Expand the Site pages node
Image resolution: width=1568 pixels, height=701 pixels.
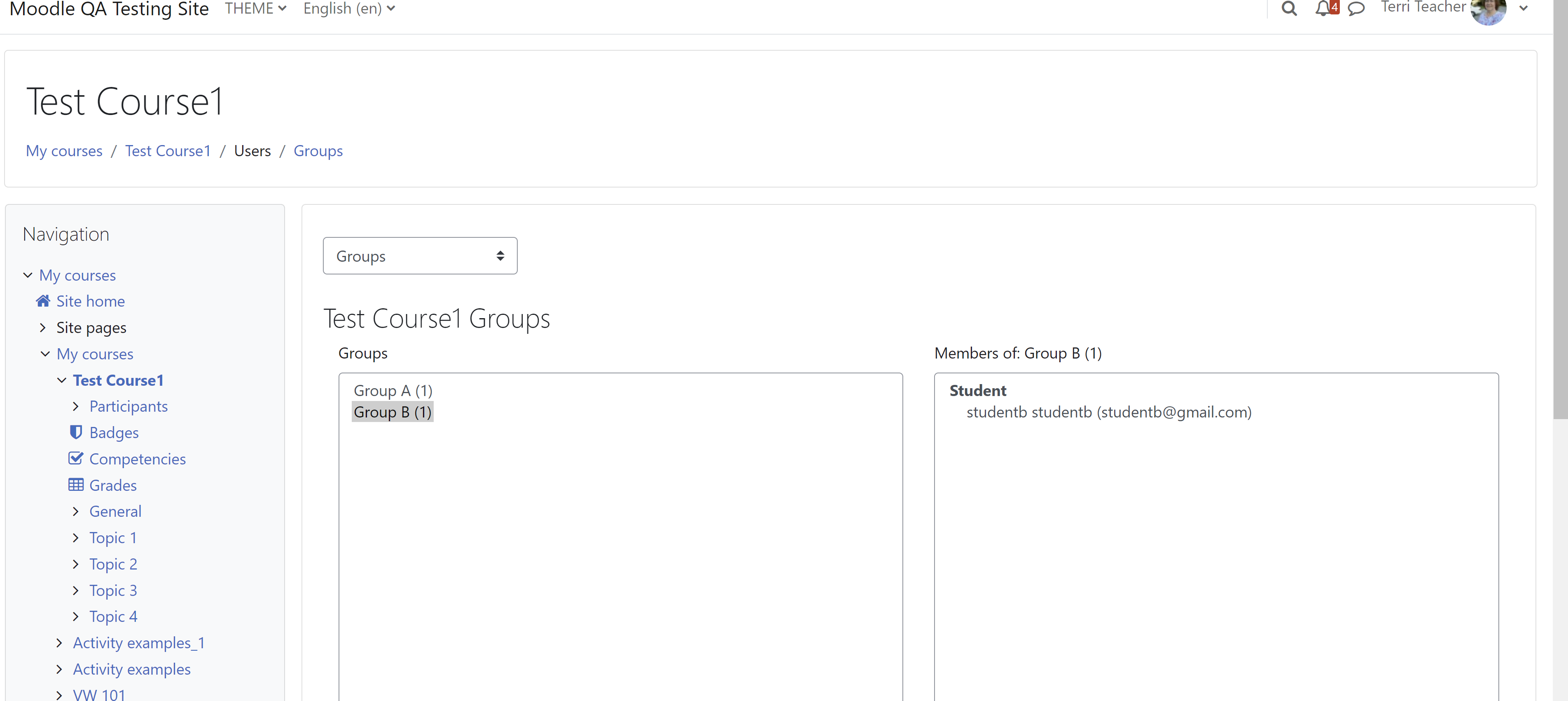click(x=42, y=328)
